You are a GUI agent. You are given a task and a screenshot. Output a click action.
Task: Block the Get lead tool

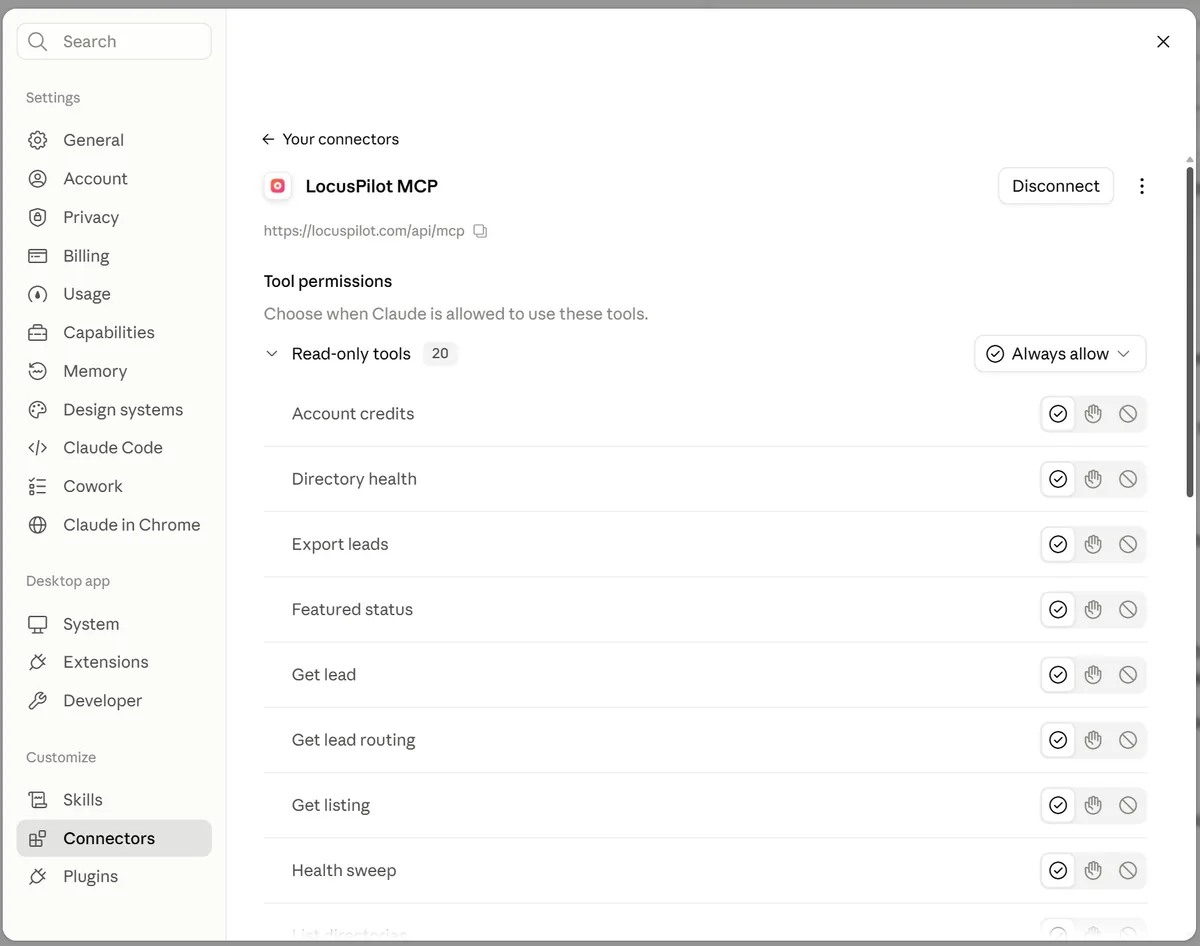pyautogui.click(x=1128, y=675)
